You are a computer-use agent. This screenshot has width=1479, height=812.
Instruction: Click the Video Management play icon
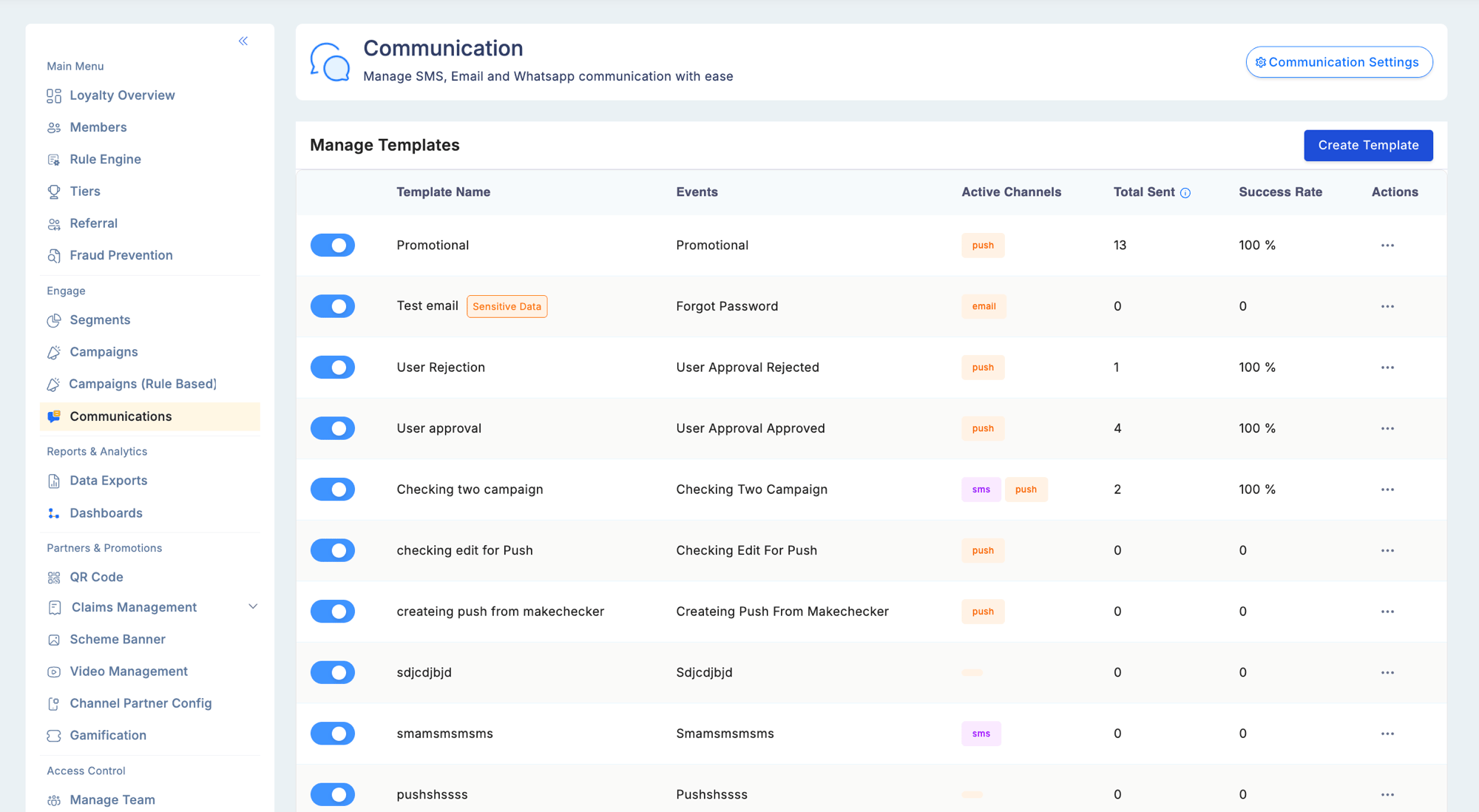pos(54,671)
